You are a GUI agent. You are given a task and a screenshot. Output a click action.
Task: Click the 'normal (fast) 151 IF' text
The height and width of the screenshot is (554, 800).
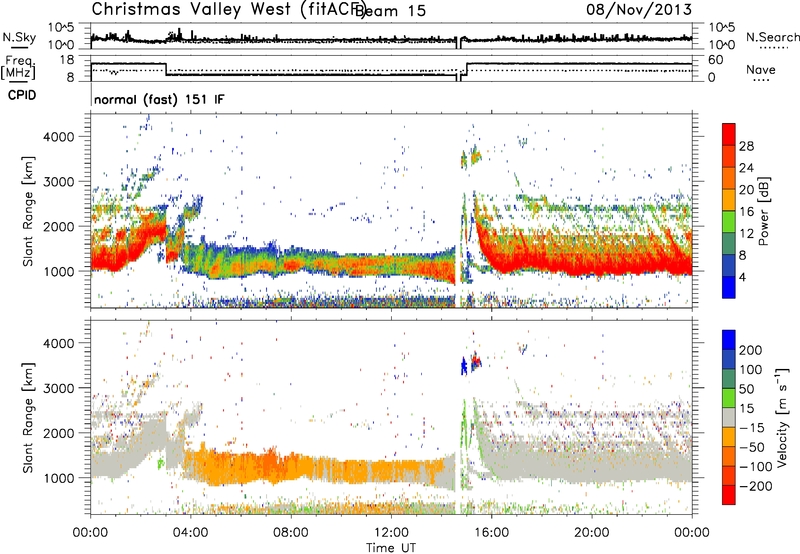click(x=159, y=99)
